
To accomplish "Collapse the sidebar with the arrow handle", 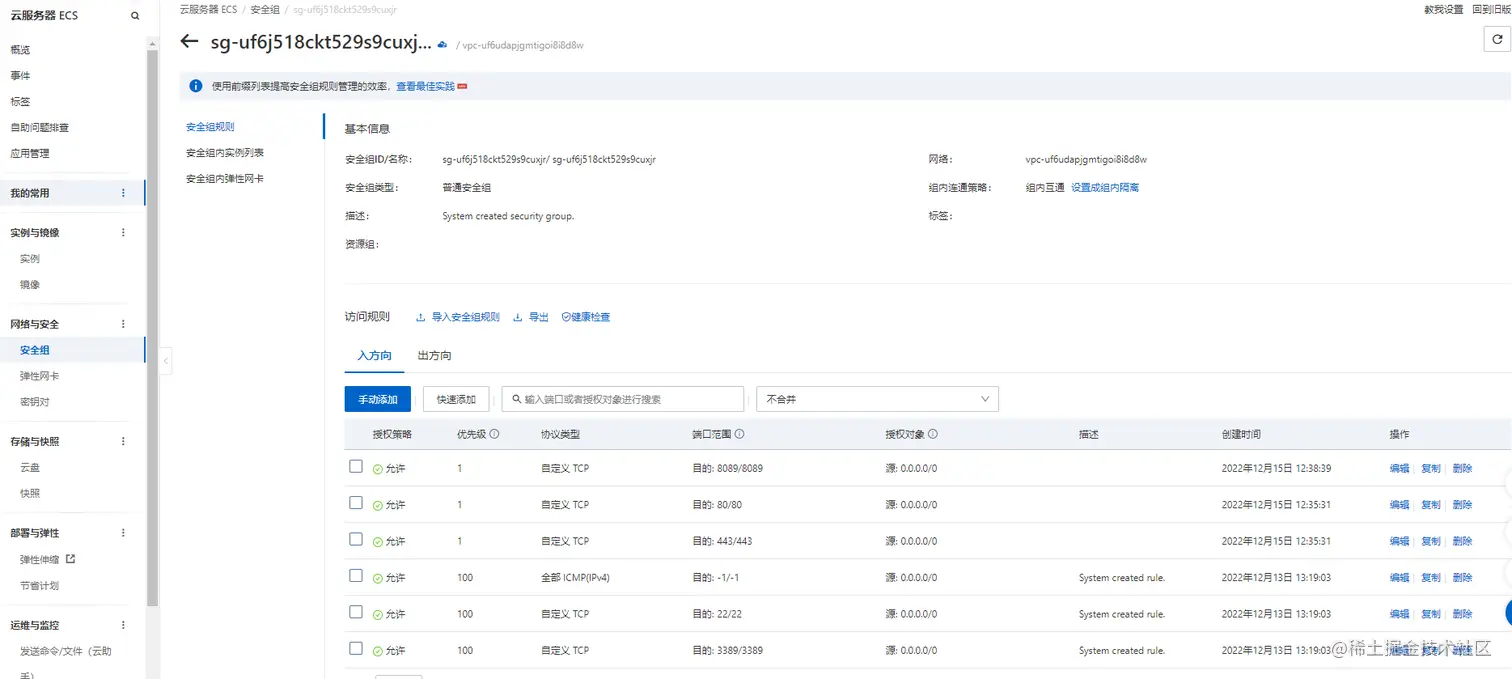I will [166, 360].
